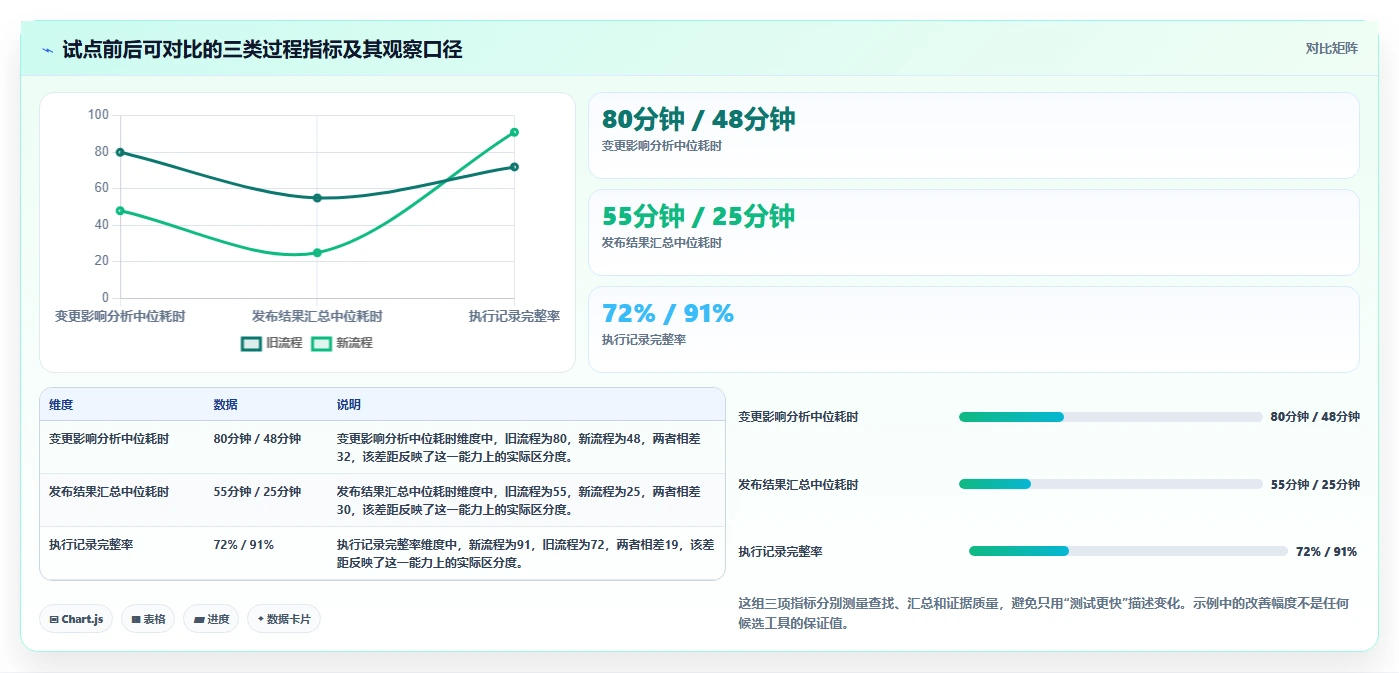Click the 旧流程 point at 72 for 执行记录完整率
Viewport: 1399px width, 673px height.
[x=514, y=167]
